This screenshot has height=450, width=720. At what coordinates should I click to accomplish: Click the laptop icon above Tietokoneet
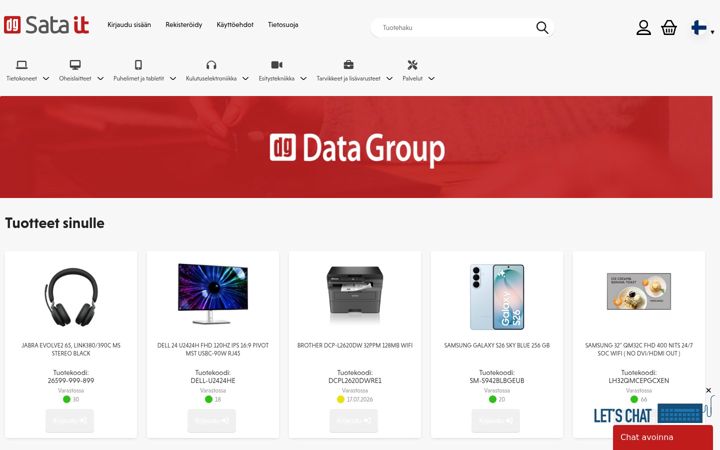[x=22, y=65]
